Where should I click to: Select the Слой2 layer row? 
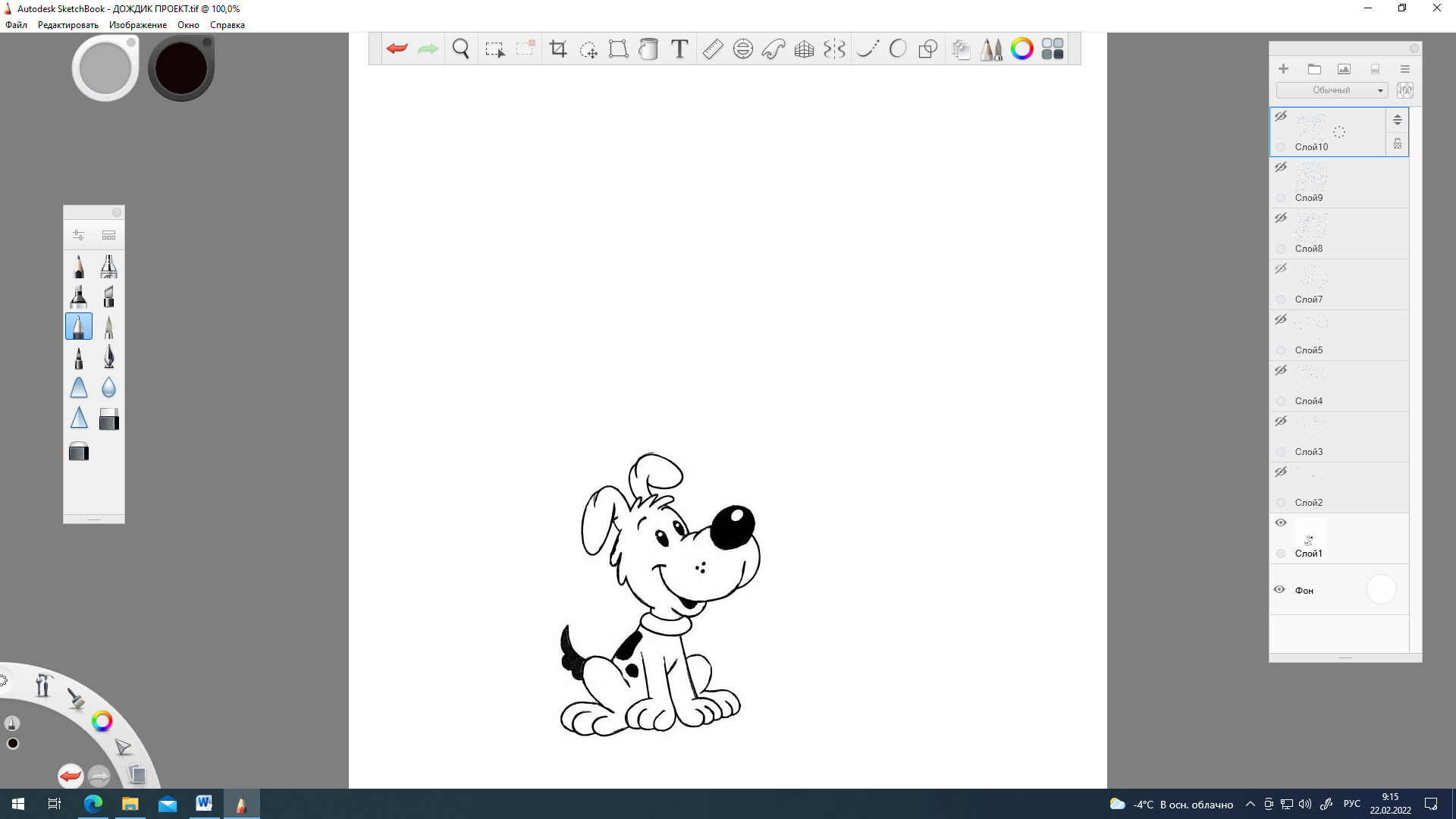1339,488
